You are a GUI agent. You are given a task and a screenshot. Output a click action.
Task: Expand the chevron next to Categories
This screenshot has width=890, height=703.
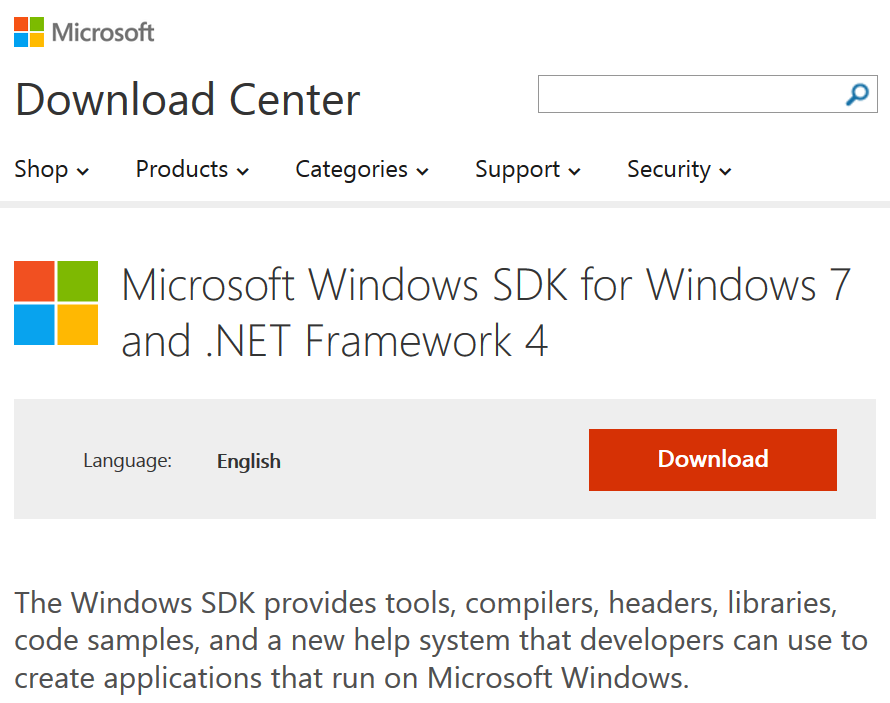422,171
